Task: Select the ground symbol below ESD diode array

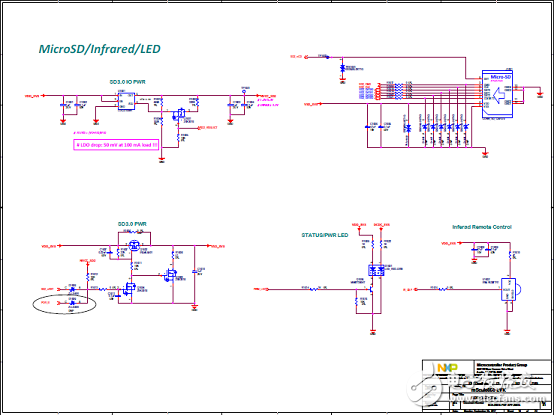Action: click(485, 152)
